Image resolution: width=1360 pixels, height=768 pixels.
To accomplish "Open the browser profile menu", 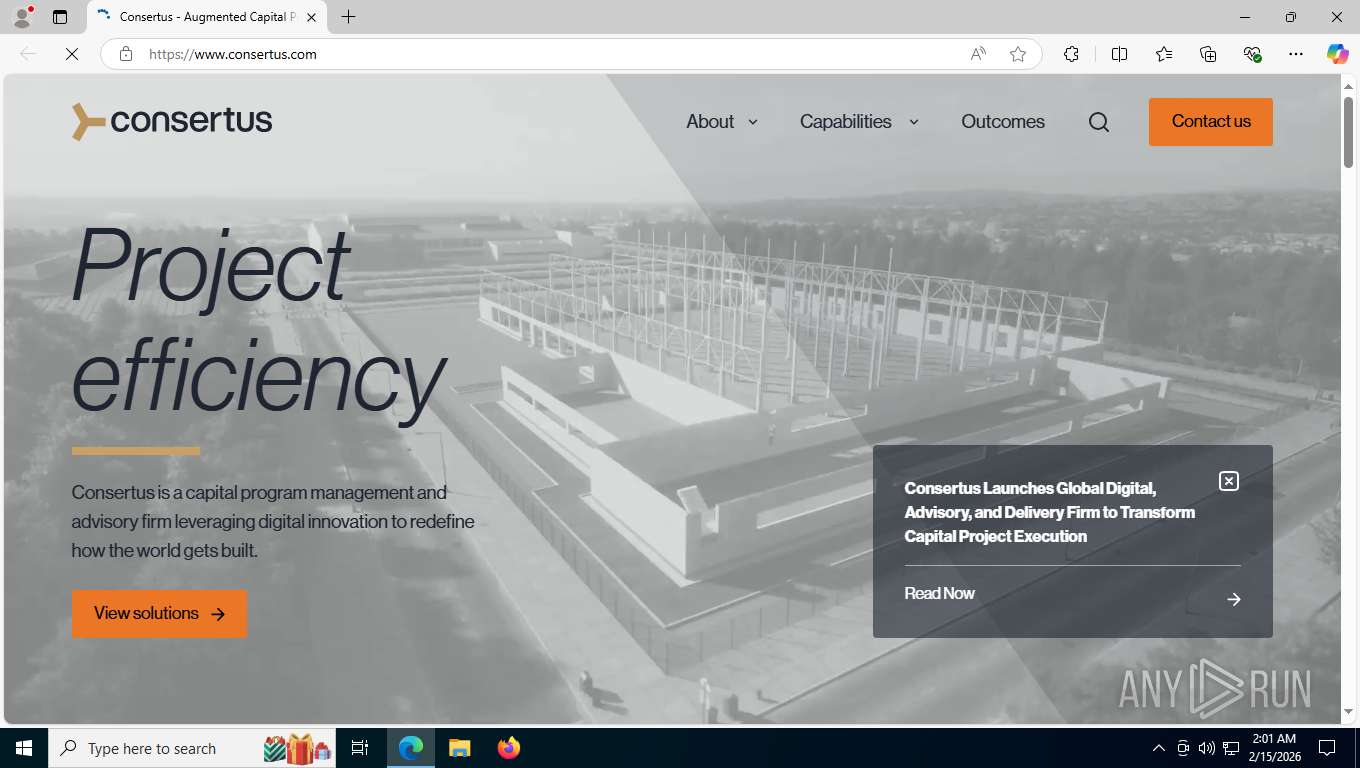I will (22, 17).
